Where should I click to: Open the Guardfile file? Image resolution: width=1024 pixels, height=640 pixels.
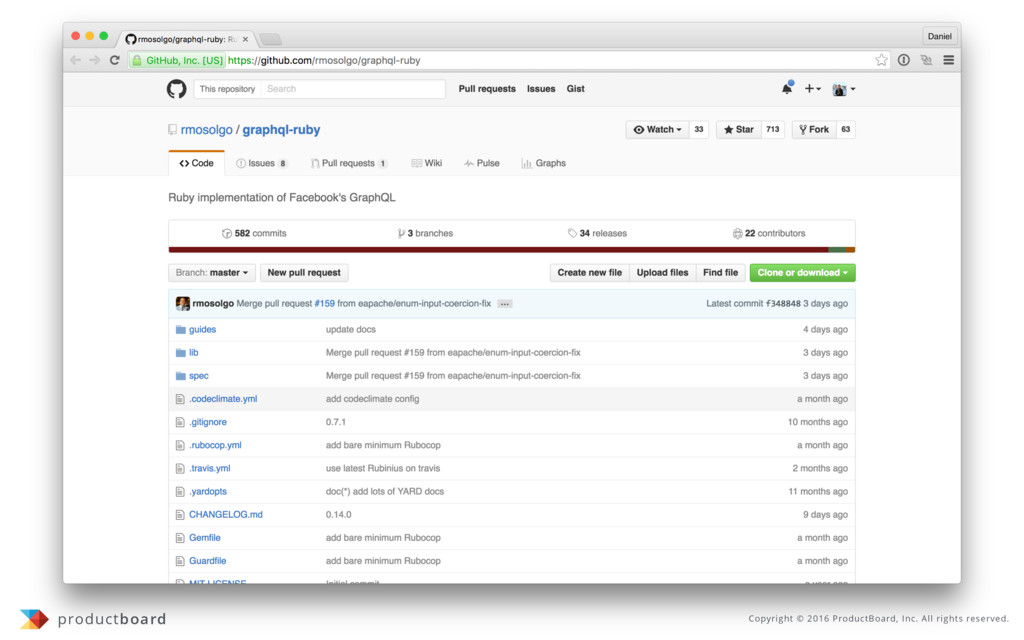click(x=208, y=561)
